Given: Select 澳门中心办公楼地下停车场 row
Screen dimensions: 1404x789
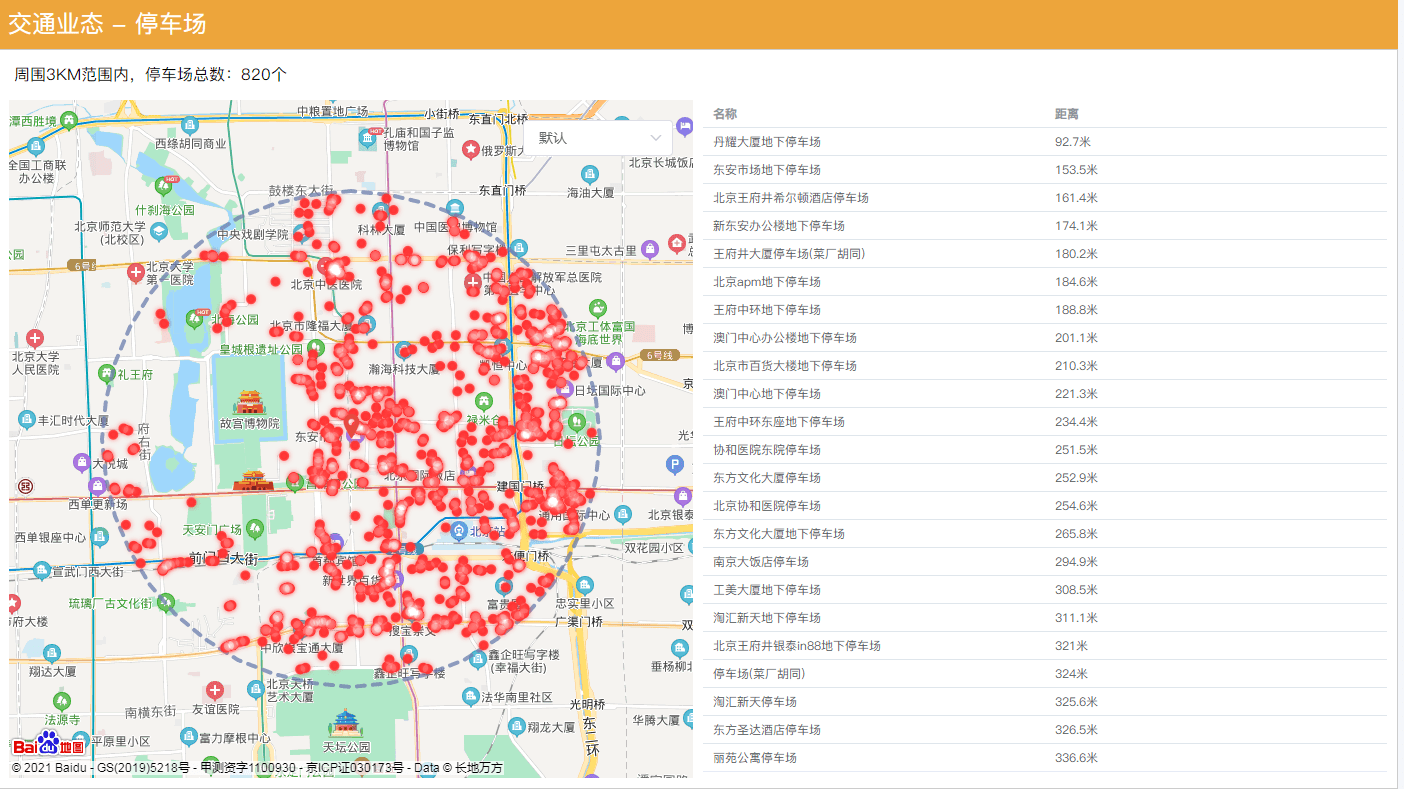Looking at the screenshot, I should [1044, 338].
